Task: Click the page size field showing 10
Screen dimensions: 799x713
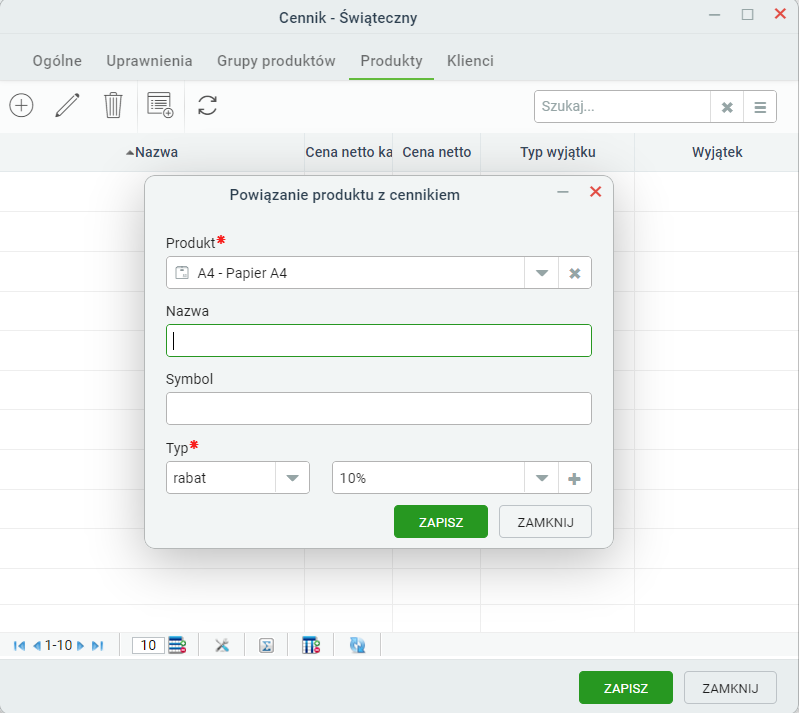Action: (148, 645)
